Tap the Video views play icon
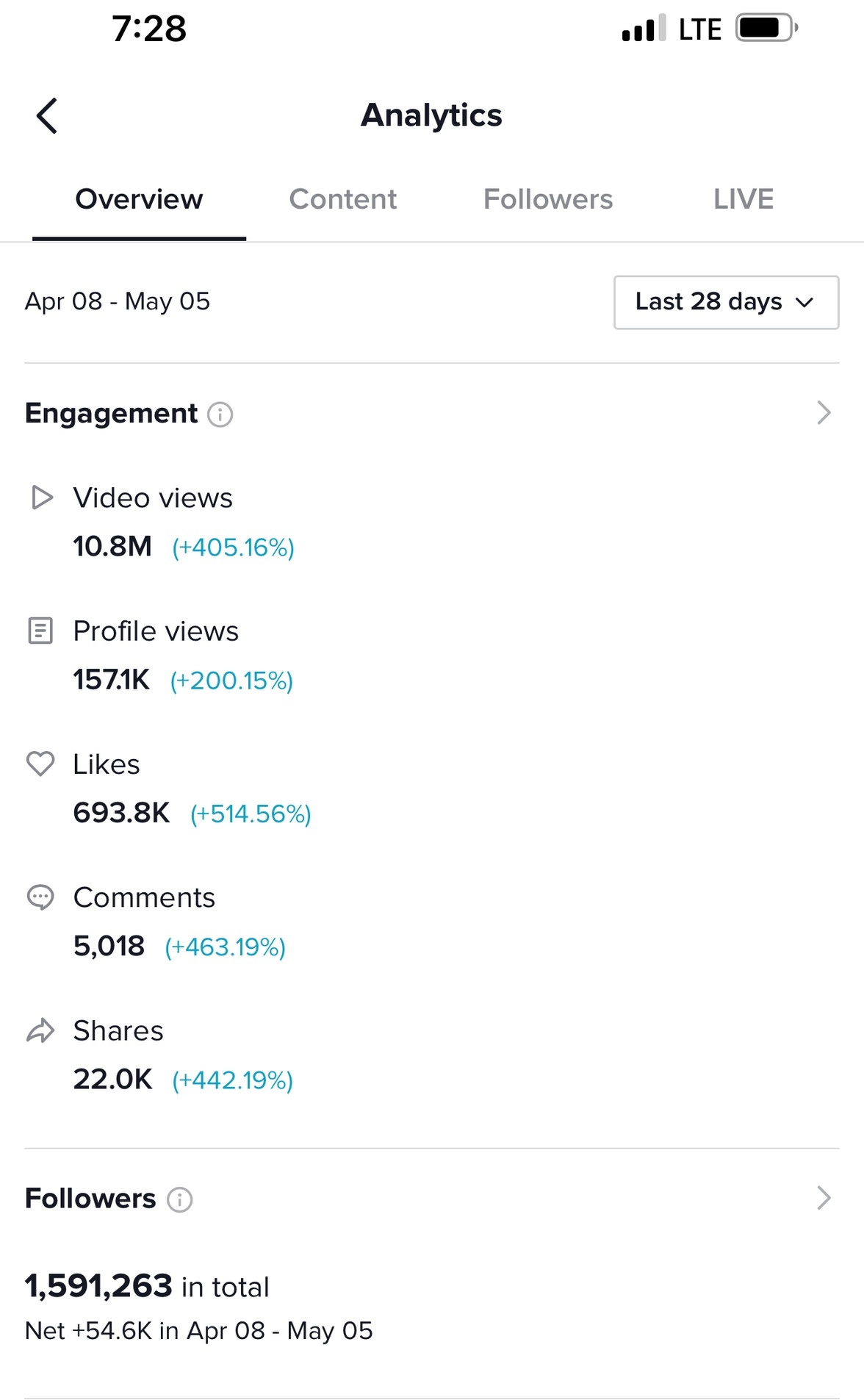The height and width of the screenshot is (1400, 864). [42, 498]
